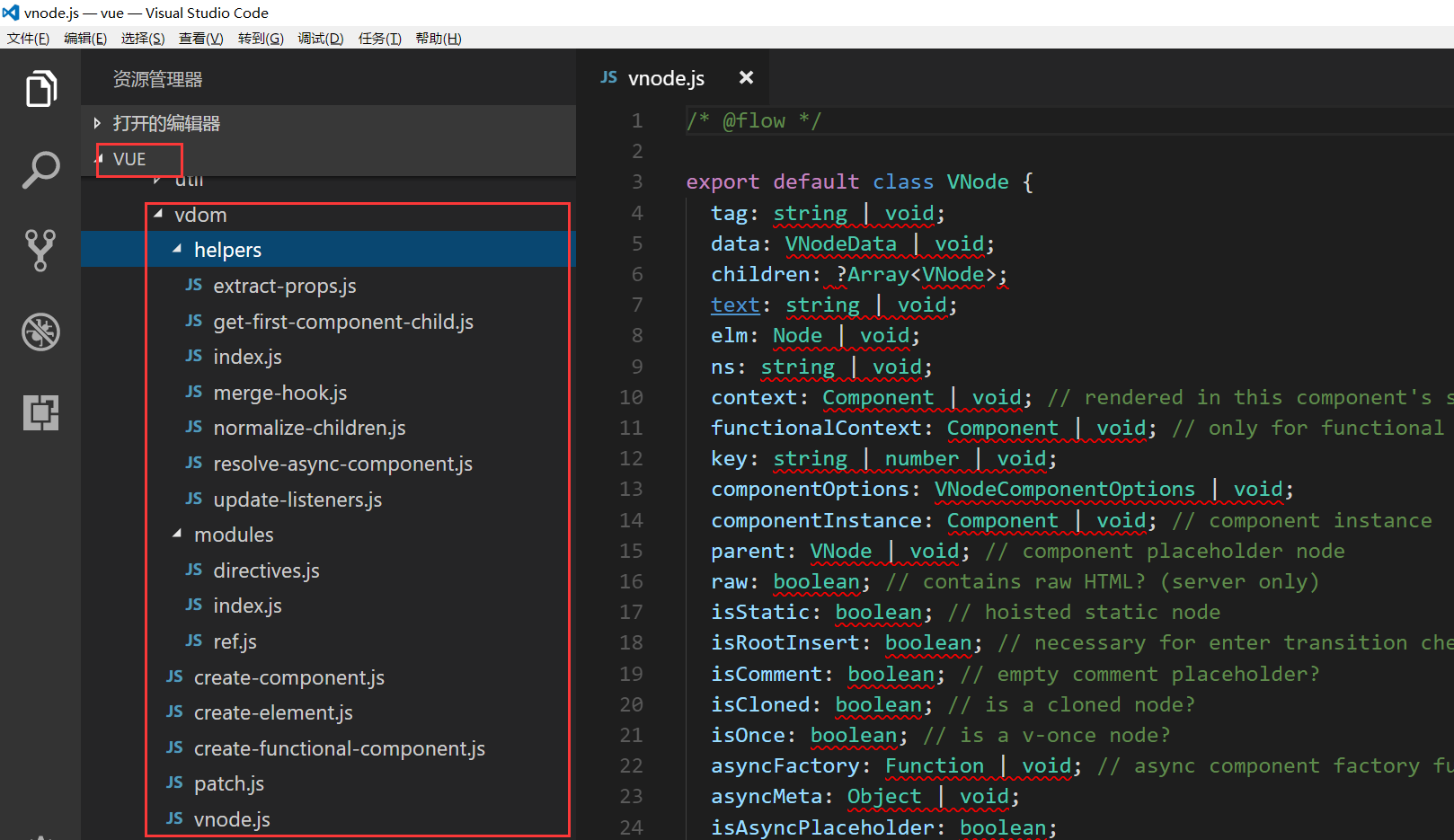Image resolution: width=1454 pixels, height=840 pixels.
Task: Click 'asyncFactory' property on line 22
Action: pos(785,765)
